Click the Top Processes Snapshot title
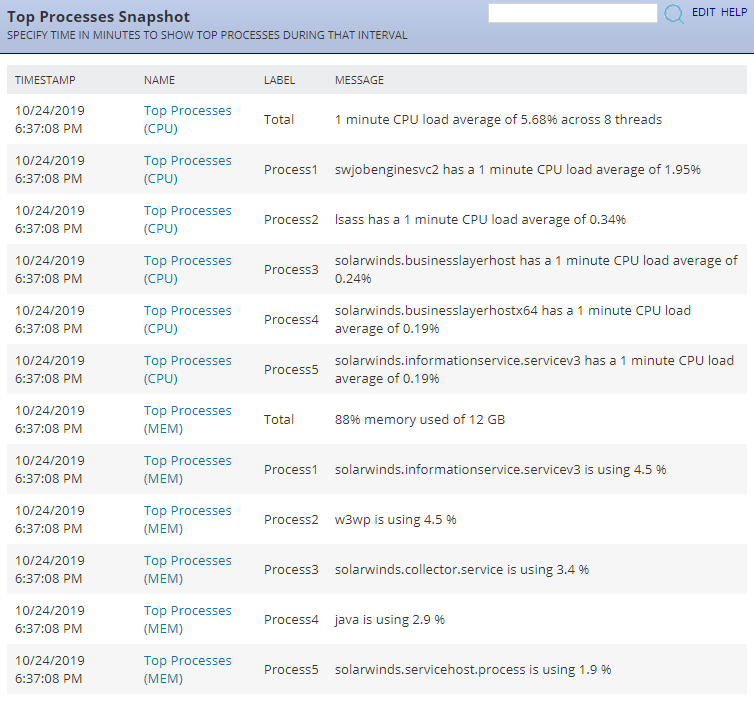Image resolution: width=754 pixels, height=702 pixels. [98, 17]
